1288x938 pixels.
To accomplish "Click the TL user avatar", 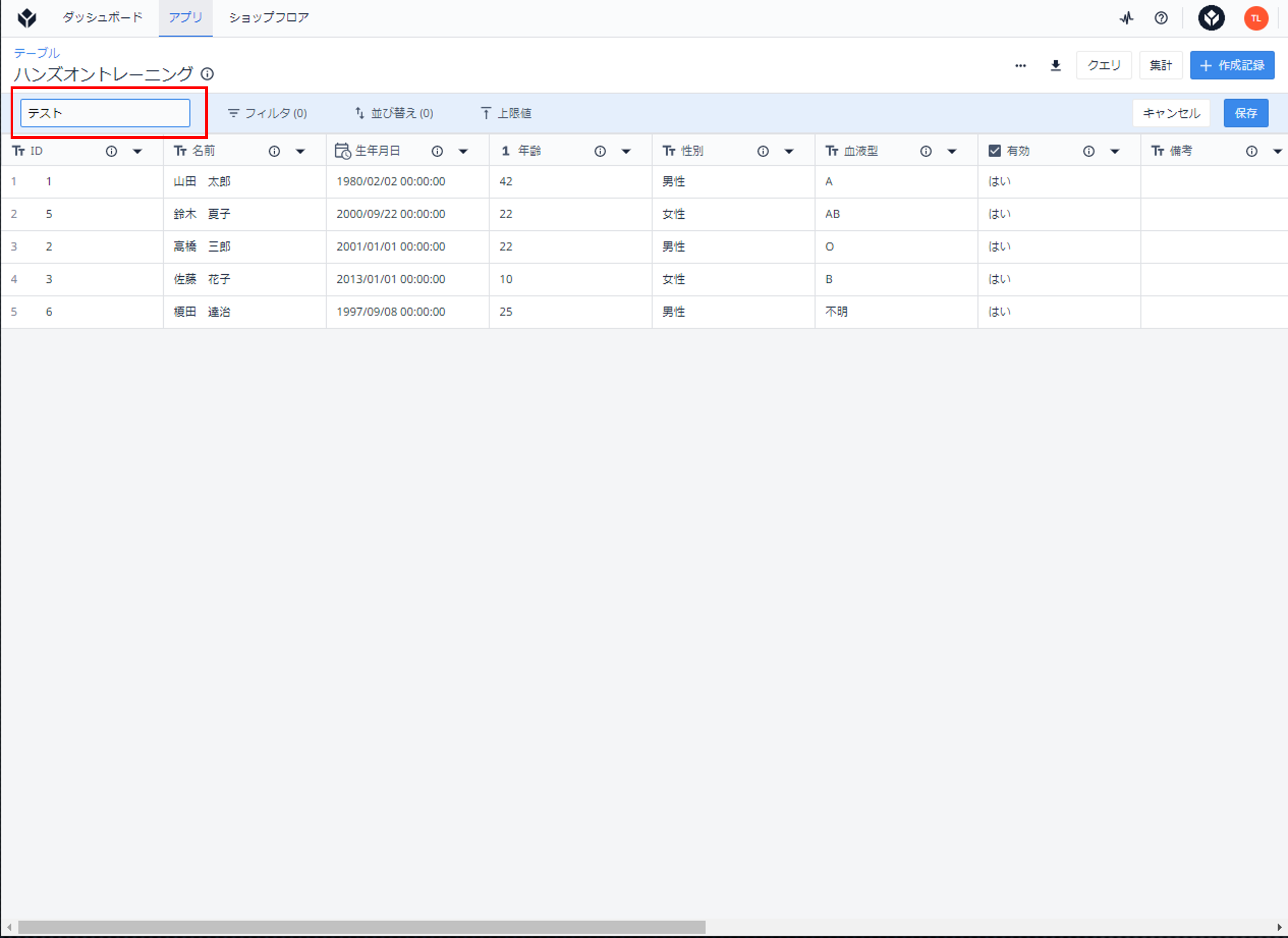I will pos(1256,18).
